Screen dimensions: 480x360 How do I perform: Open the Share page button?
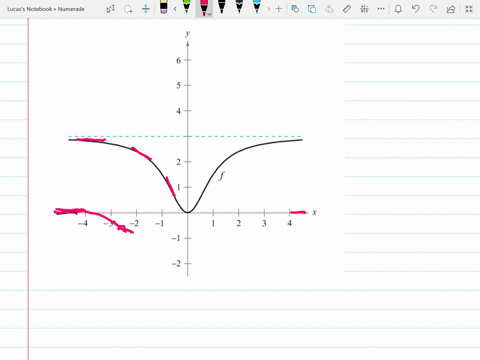(451, 9)
